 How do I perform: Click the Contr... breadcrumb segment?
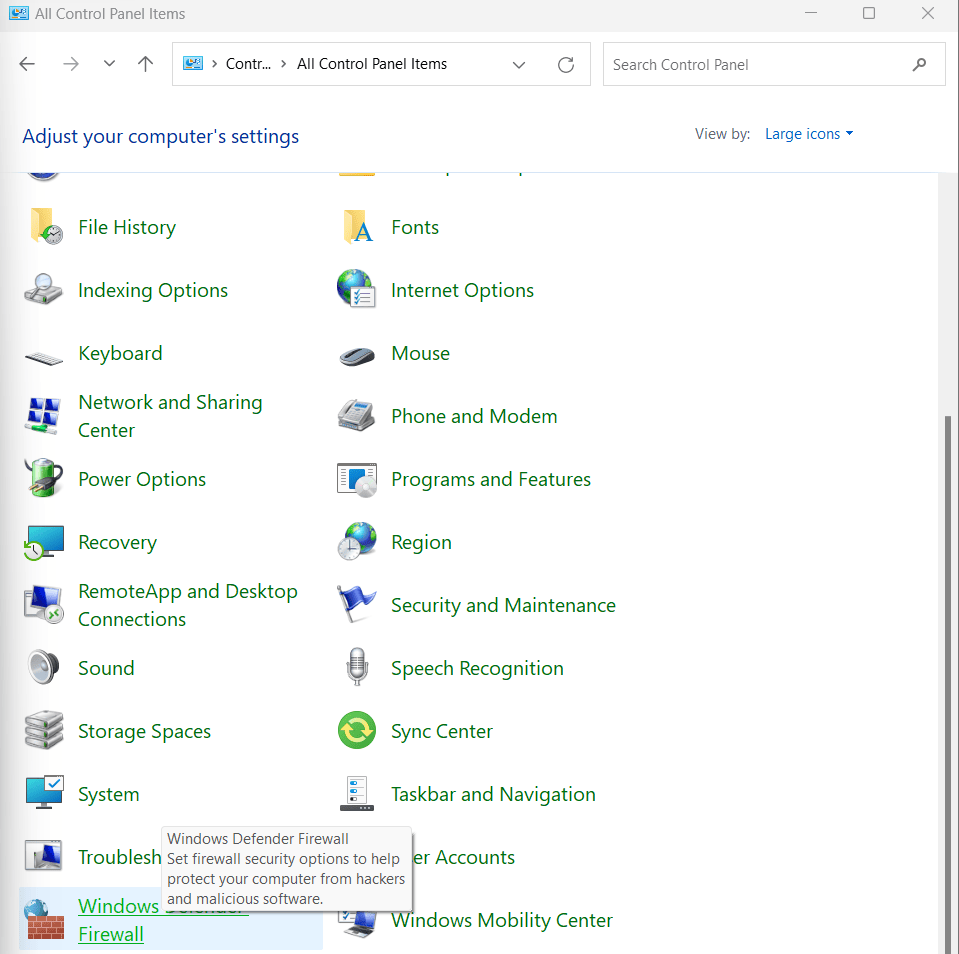coord(249,64)
